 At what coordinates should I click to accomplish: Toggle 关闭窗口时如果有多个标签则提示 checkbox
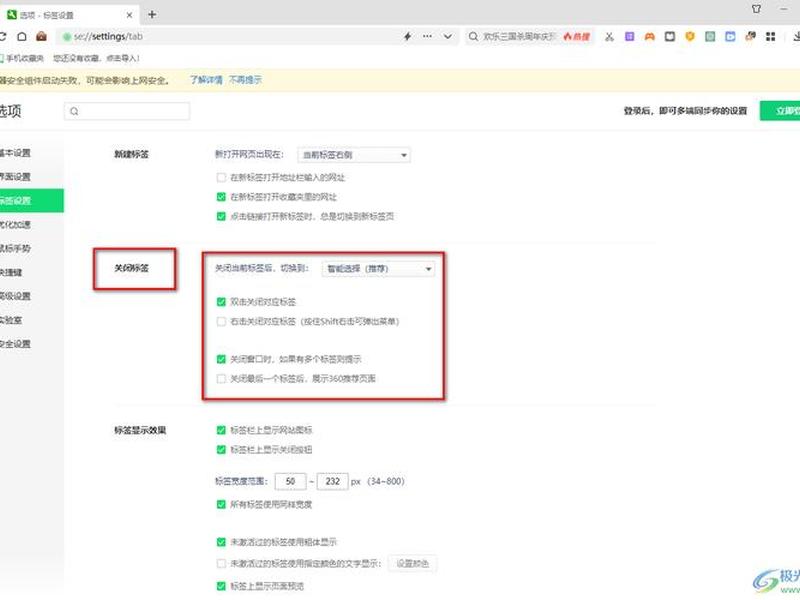[x=221, y=359]
